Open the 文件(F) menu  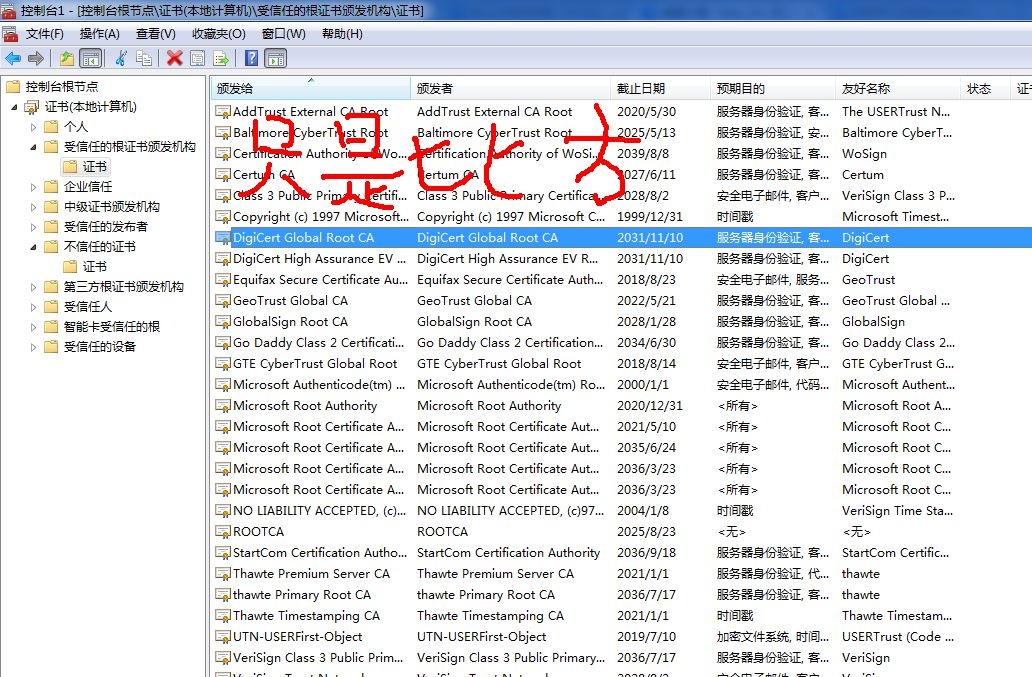(x=45, y=34)
